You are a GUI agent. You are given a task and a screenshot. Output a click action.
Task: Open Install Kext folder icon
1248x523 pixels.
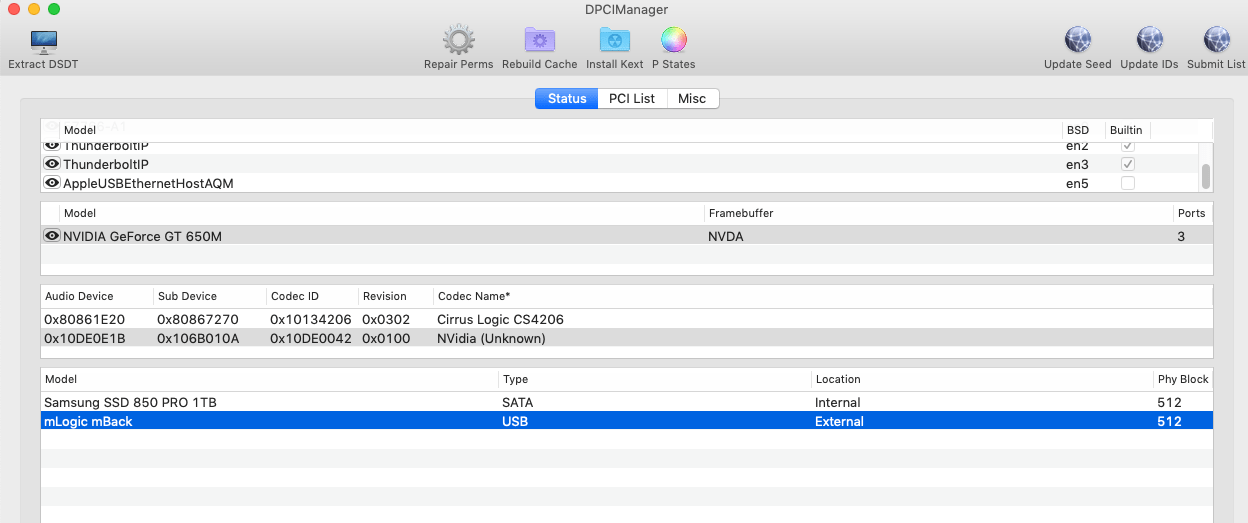click(x=615, y=41)
